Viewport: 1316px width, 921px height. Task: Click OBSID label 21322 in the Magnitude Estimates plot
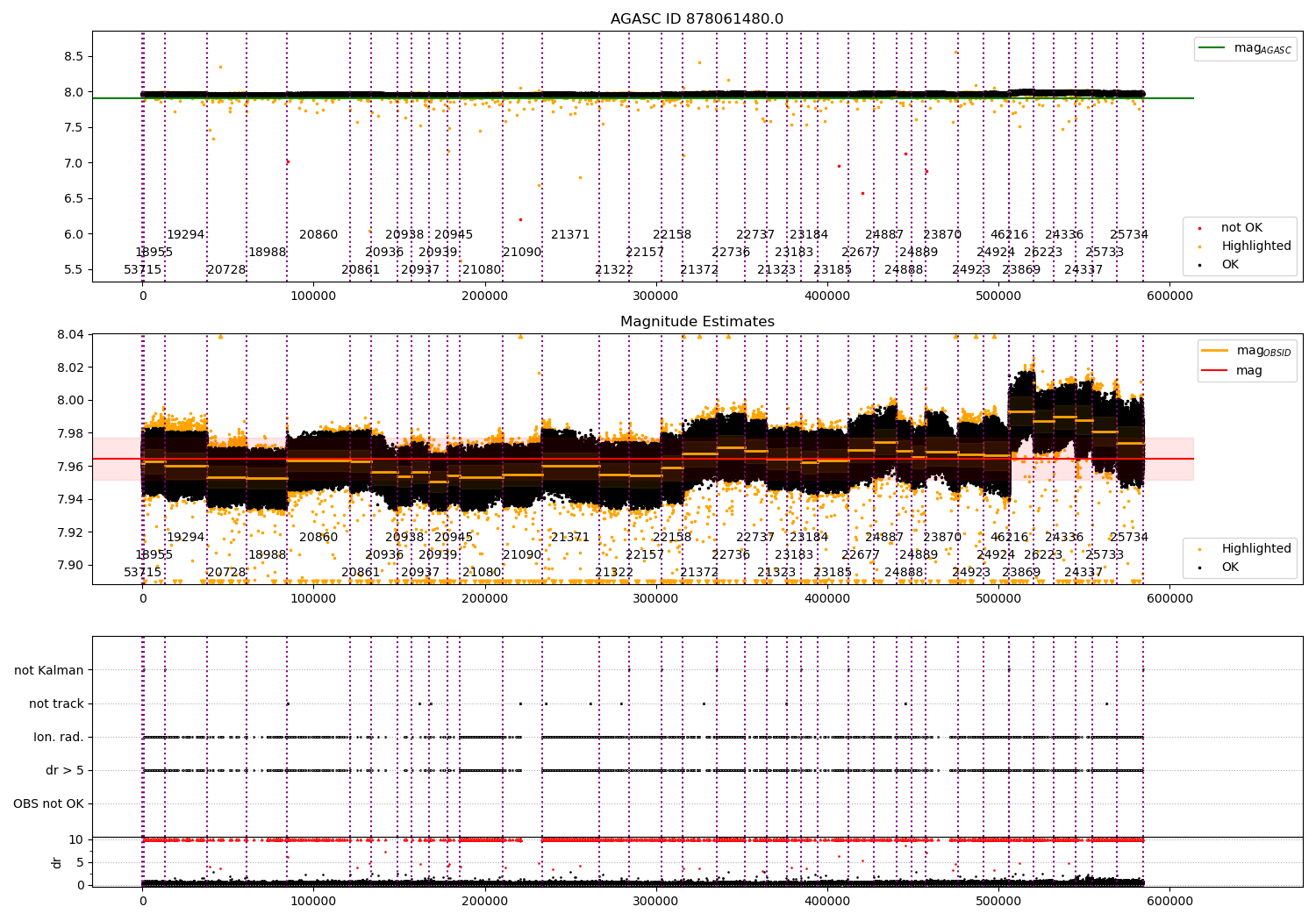pyautogui.click(x=614, y=573)
